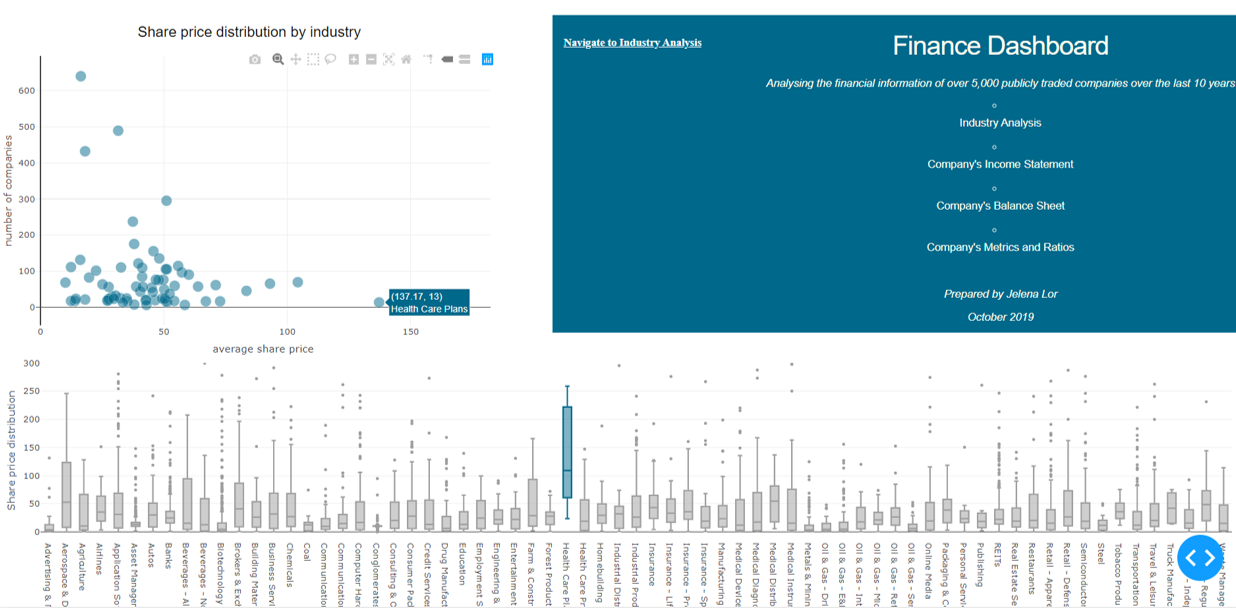Click the 150 x-axis tick on scatter
Image resolution: width=1236 pixels, height=611 pixels.
pyautogui.click(x=411, y=331)
